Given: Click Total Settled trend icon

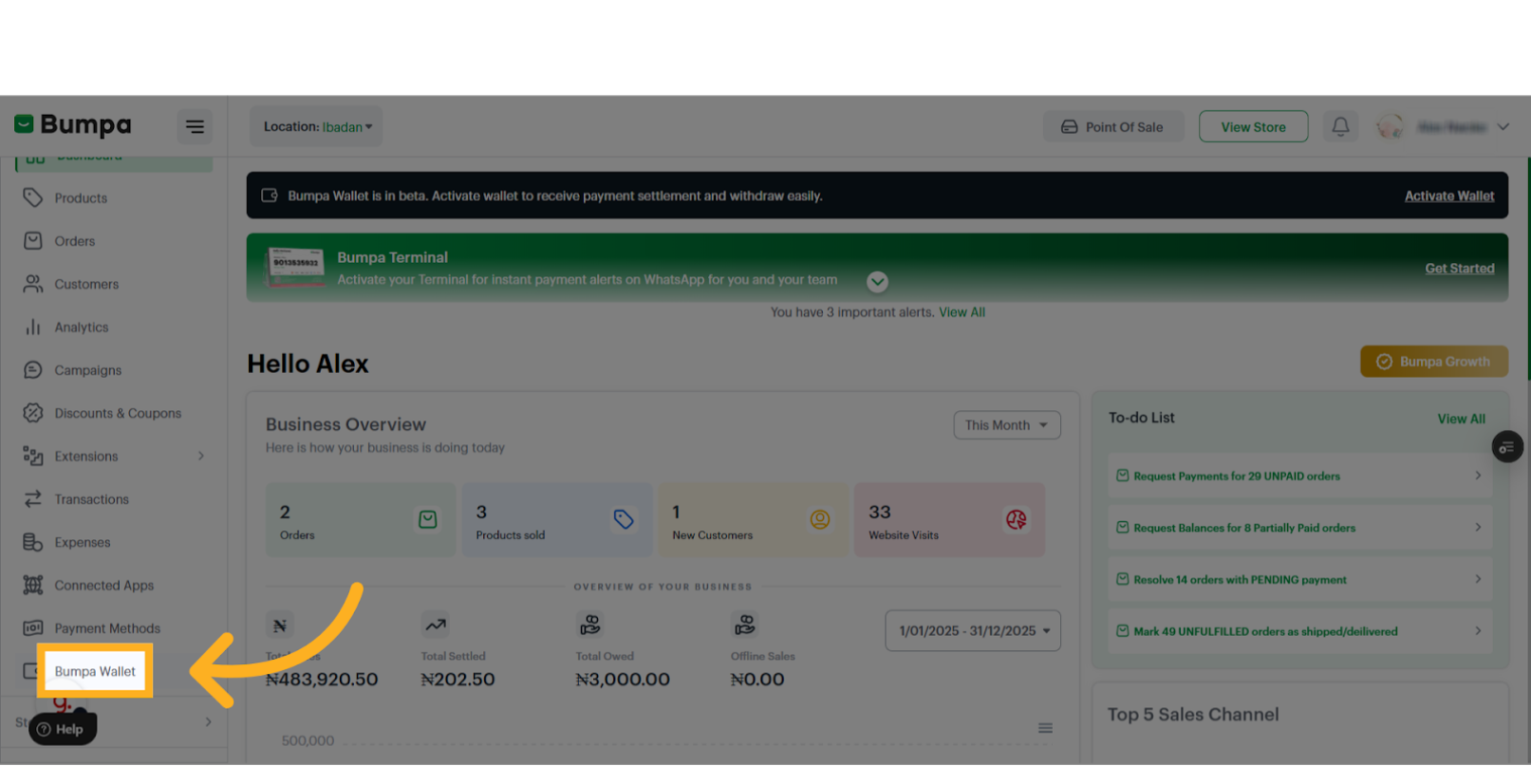Looking at the screenshot, I should [x=436, y=625].
